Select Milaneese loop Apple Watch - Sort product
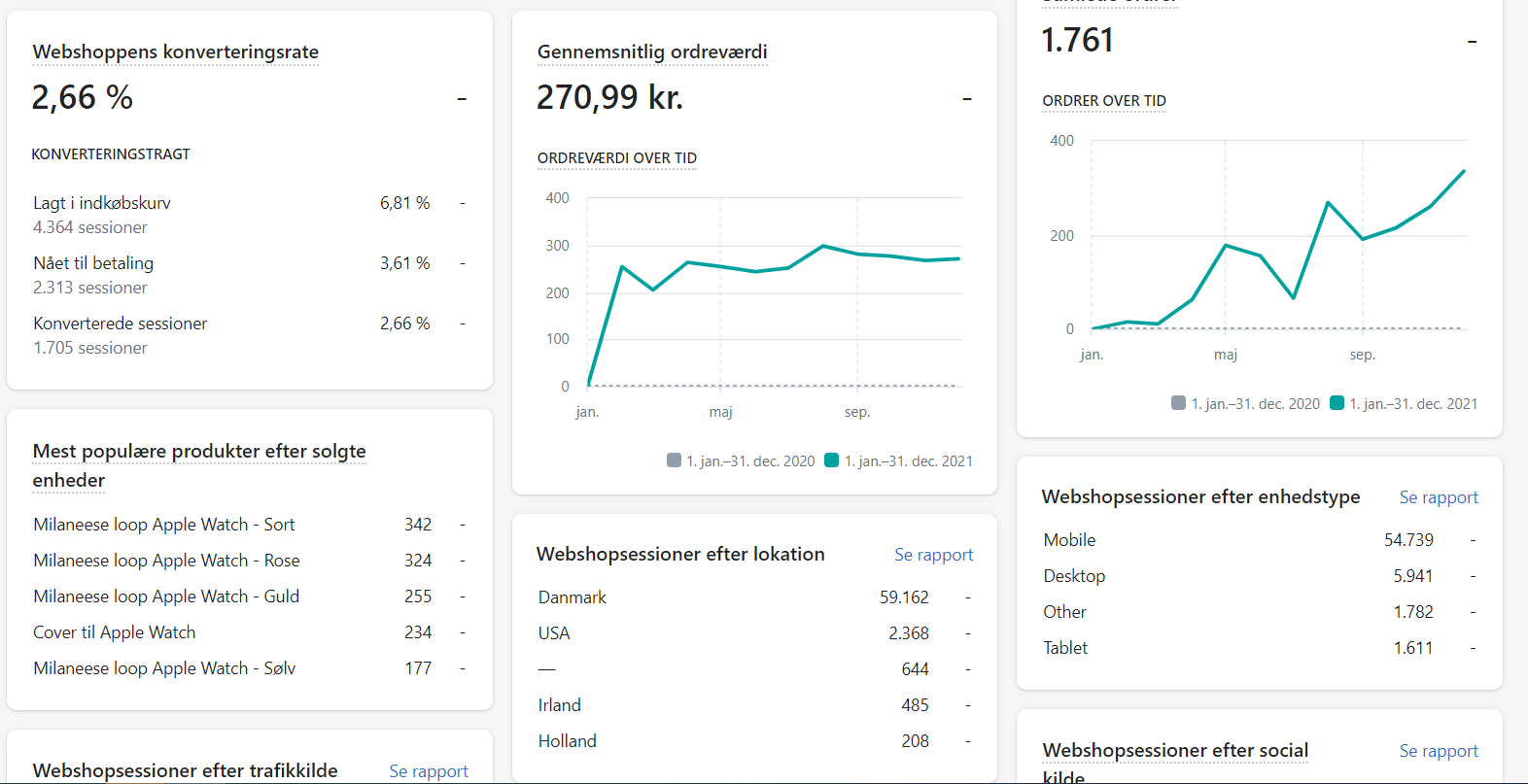Viewport: 1528px width, 784px height. tap(163, 525)
